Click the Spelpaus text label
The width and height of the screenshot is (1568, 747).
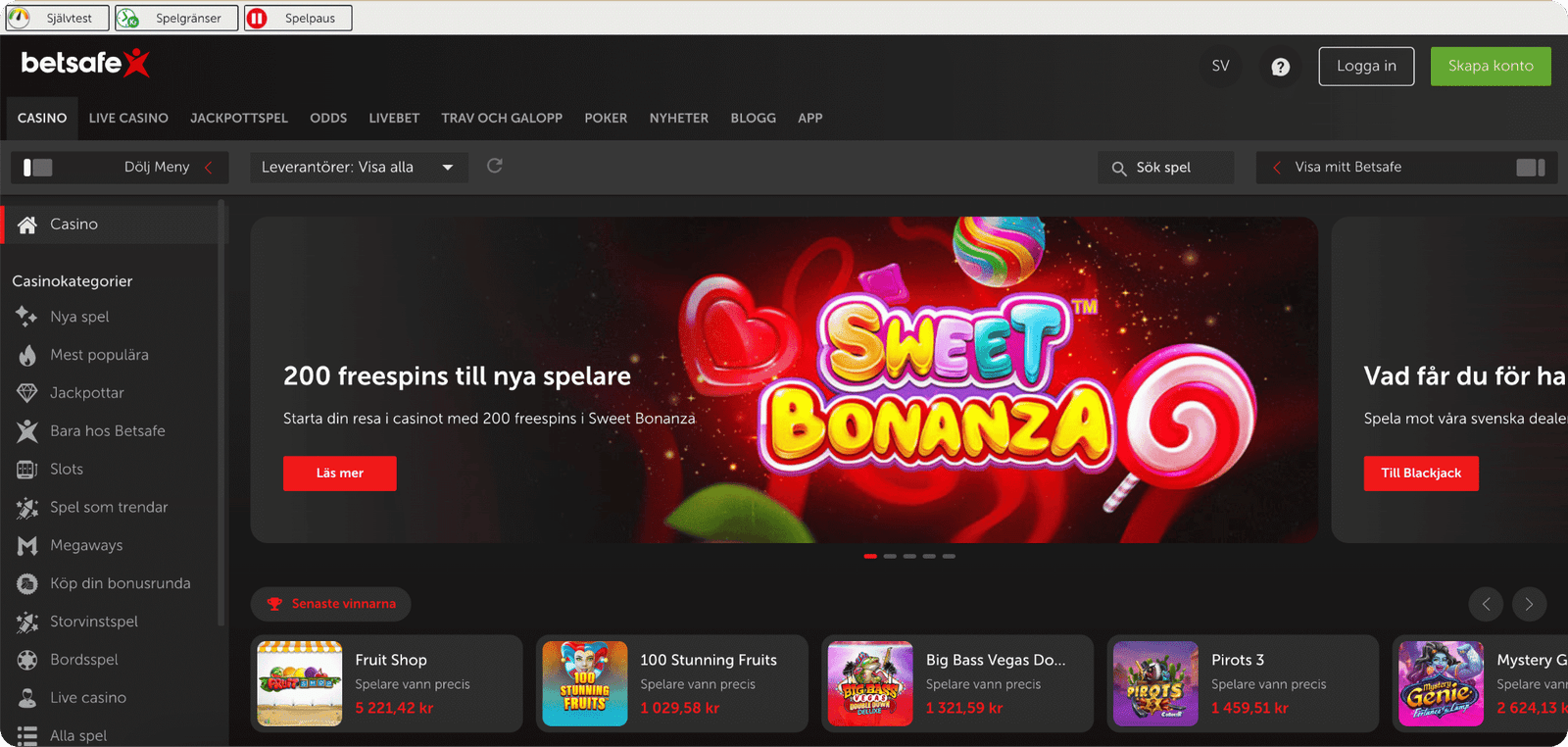pos(310,19)
